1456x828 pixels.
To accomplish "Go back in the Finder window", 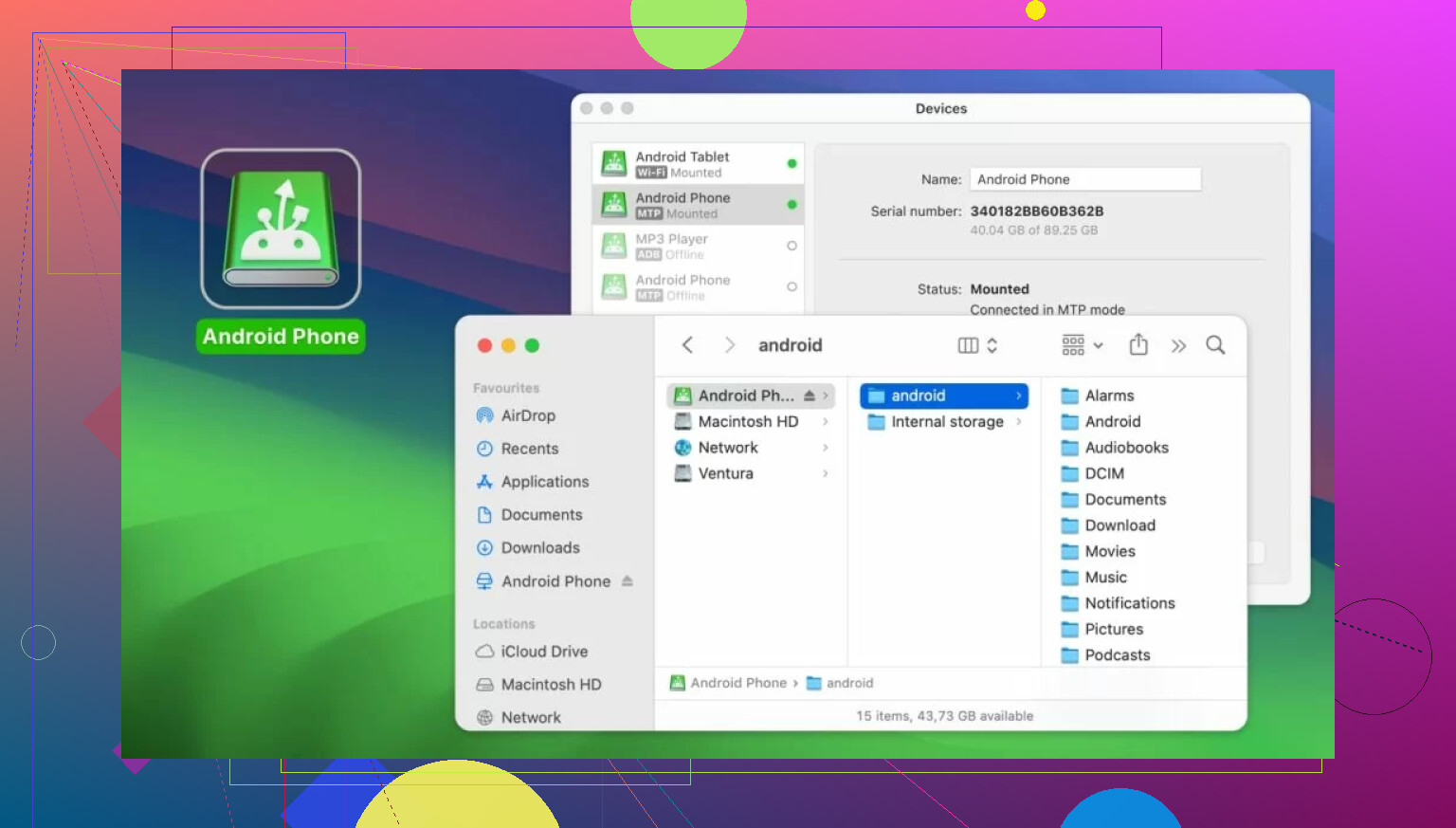I will point(688,345).
